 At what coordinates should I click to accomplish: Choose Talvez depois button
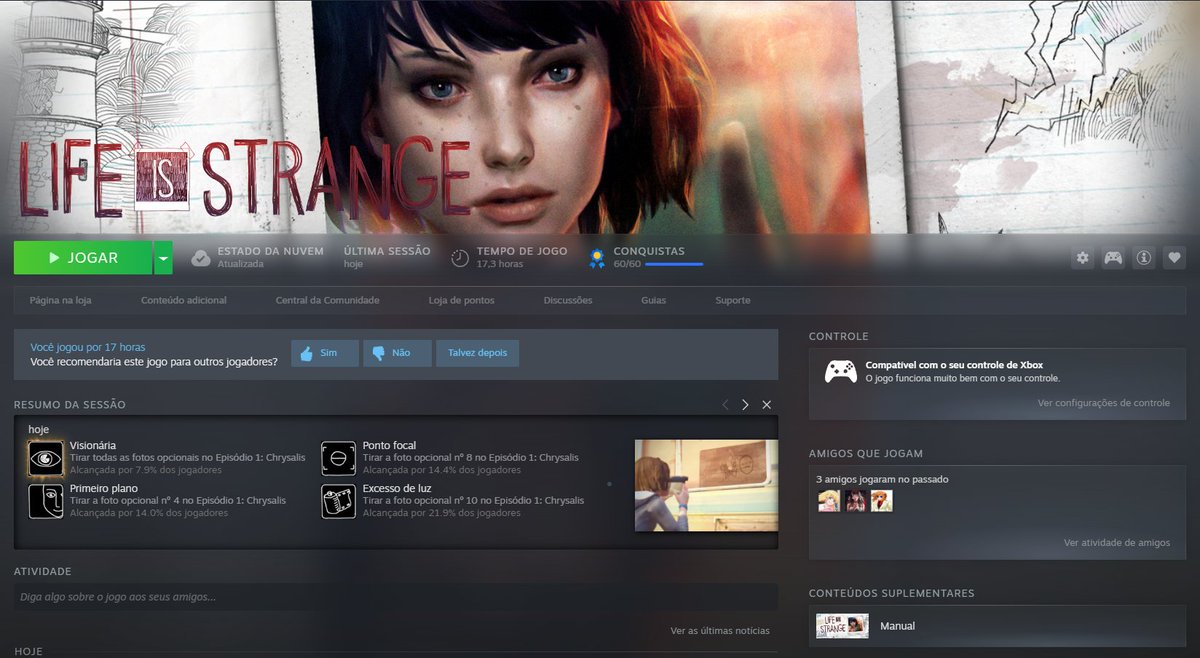point(478,353)
